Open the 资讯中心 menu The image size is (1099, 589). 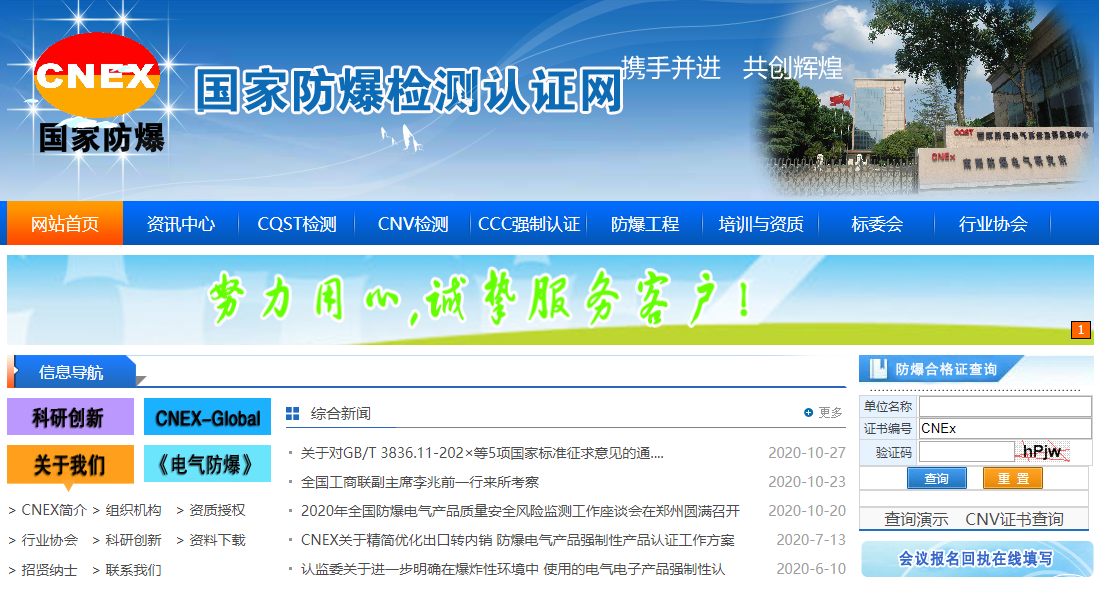[x=181, y=224]
